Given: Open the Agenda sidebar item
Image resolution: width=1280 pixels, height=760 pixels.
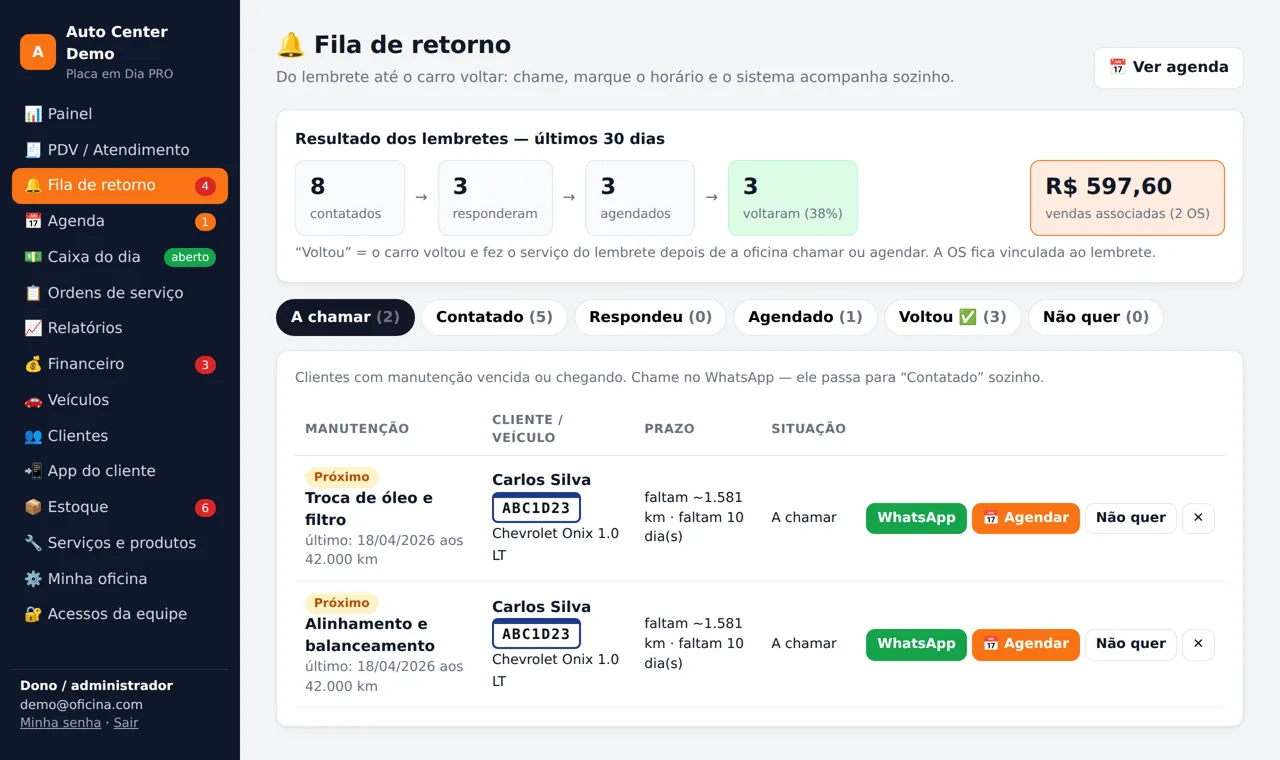Looking at the screenshot, I should (120, 221).
